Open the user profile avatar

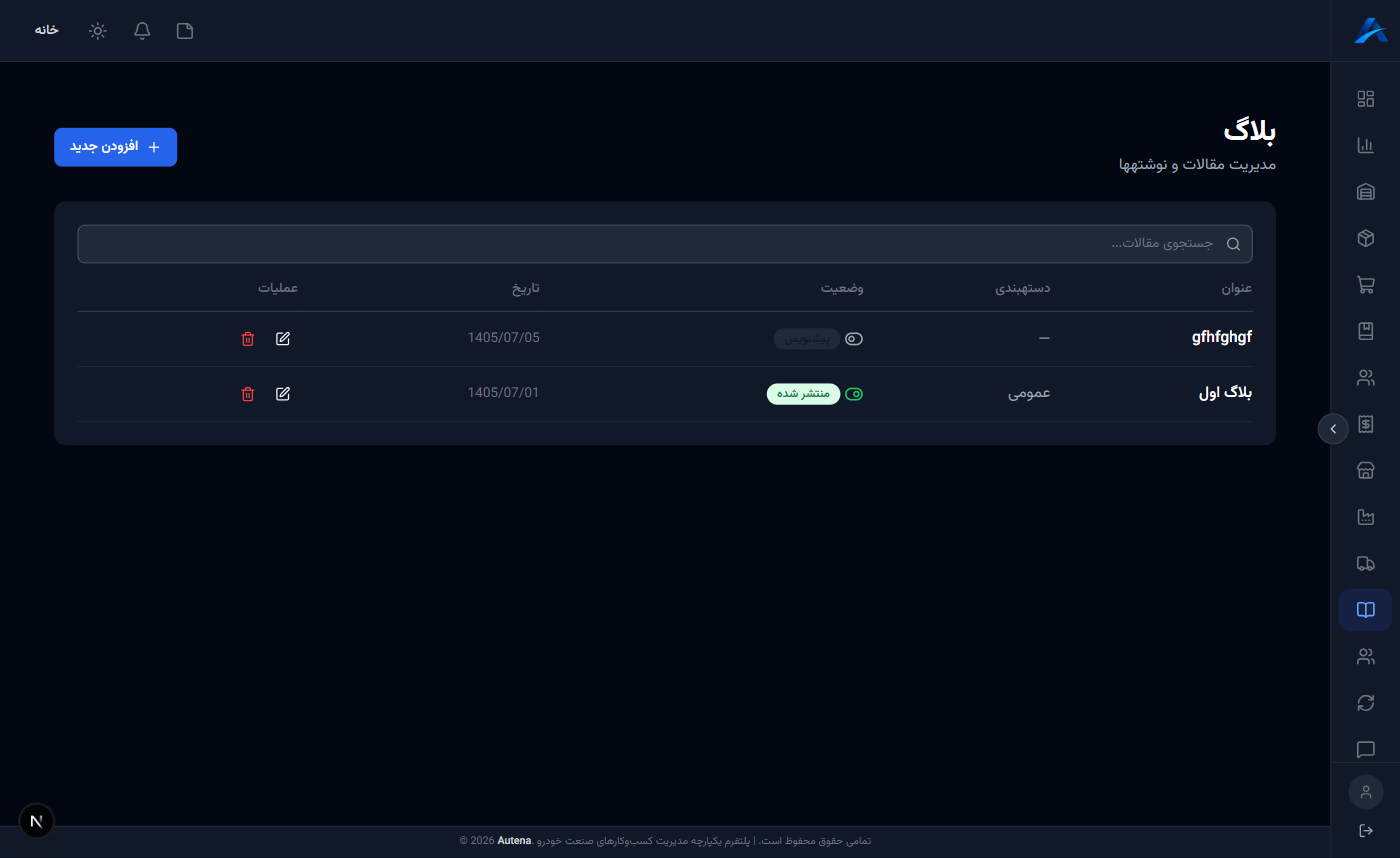(1366, 792)
